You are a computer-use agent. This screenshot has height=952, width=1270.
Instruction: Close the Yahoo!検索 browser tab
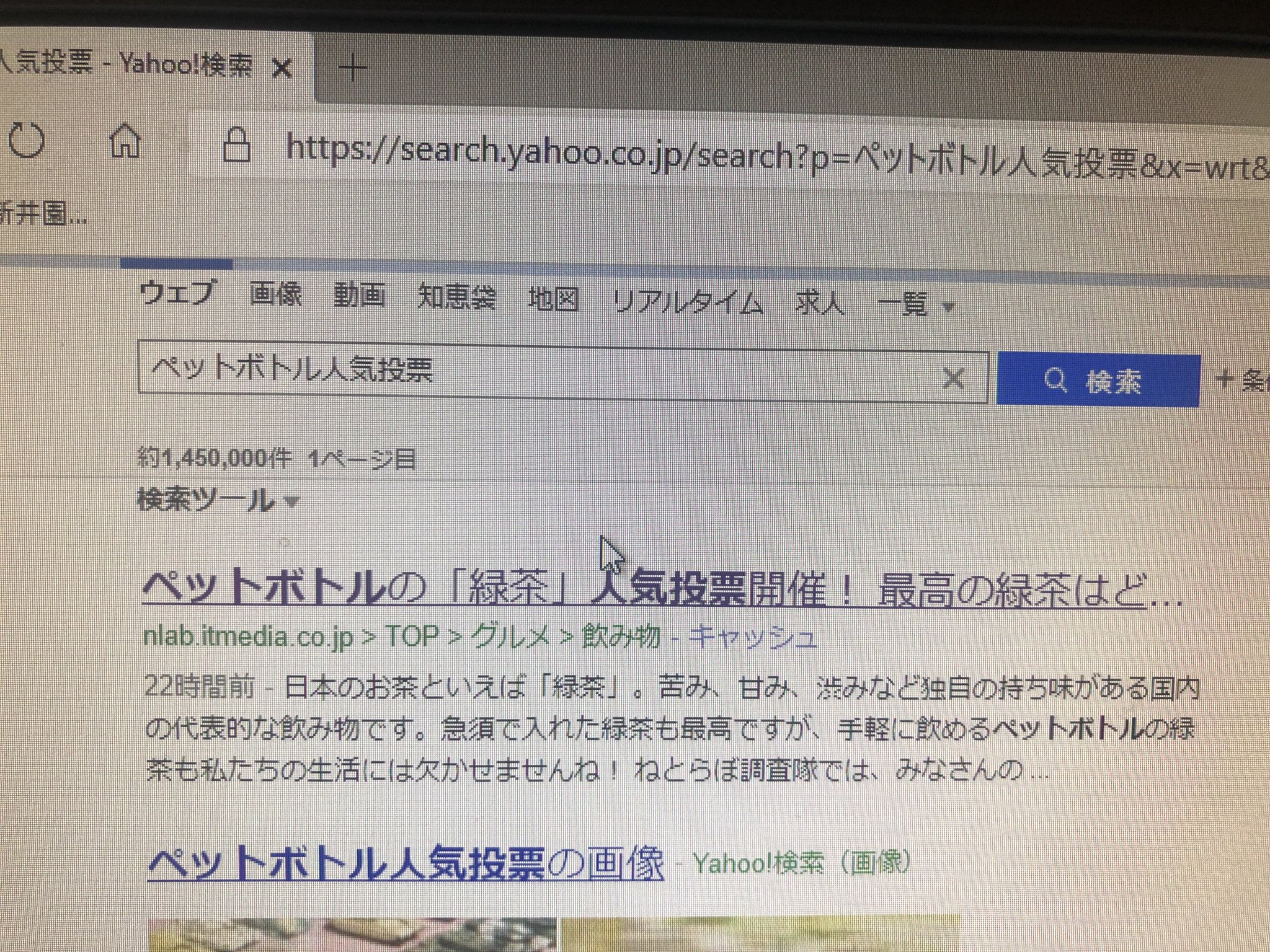point(282,68)
